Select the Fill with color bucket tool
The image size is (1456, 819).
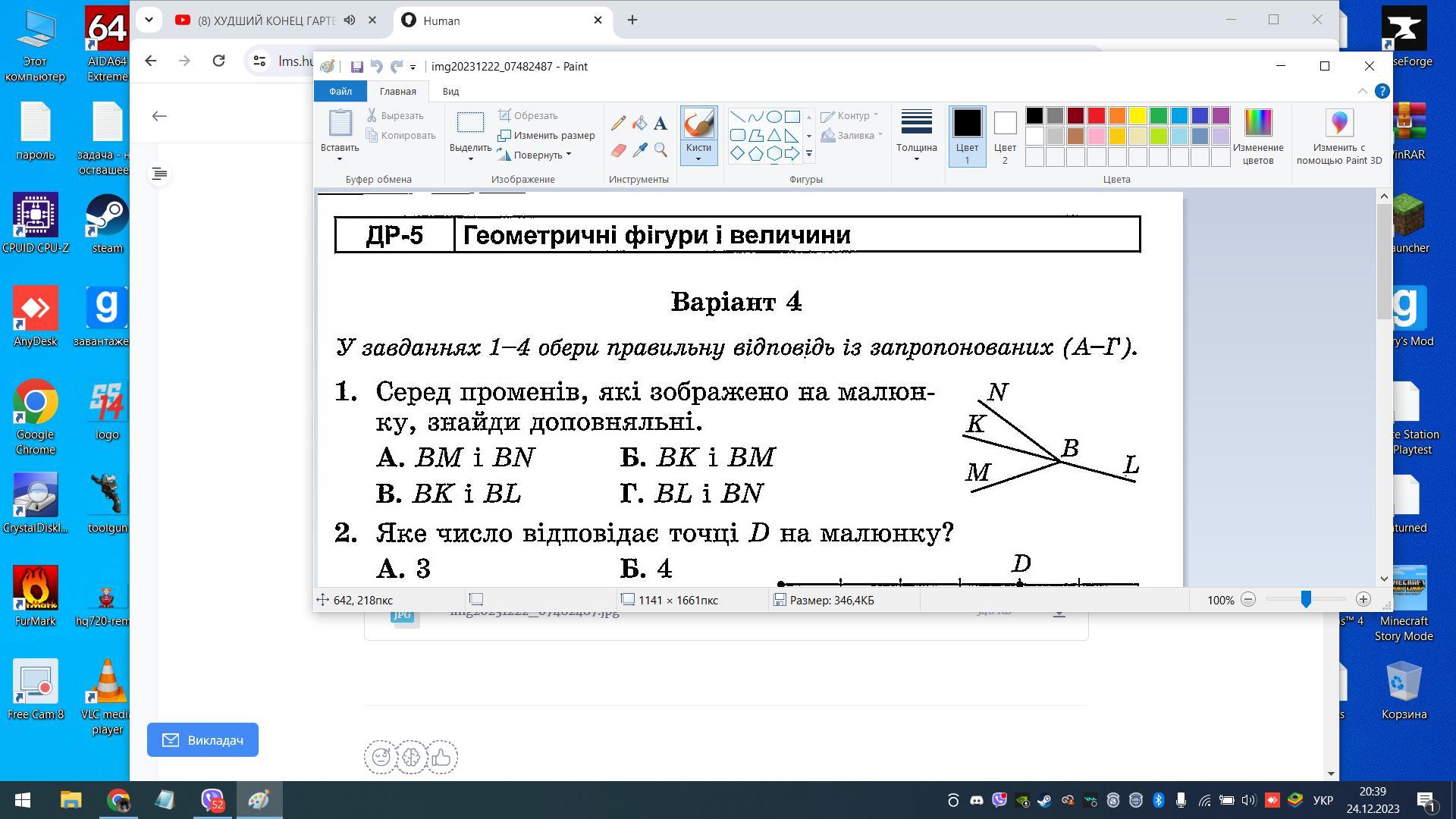[639, 124]
